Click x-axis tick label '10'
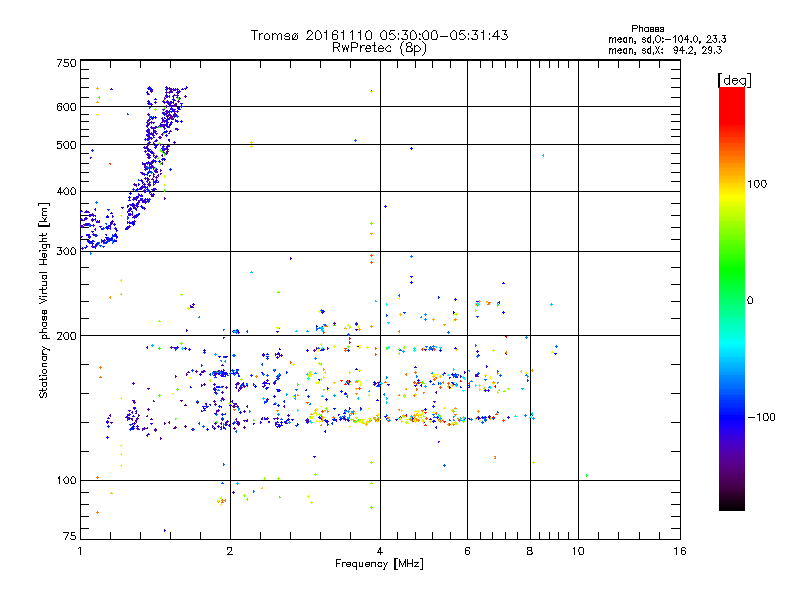Screen dimensions: 800x600 coord(578,551)
